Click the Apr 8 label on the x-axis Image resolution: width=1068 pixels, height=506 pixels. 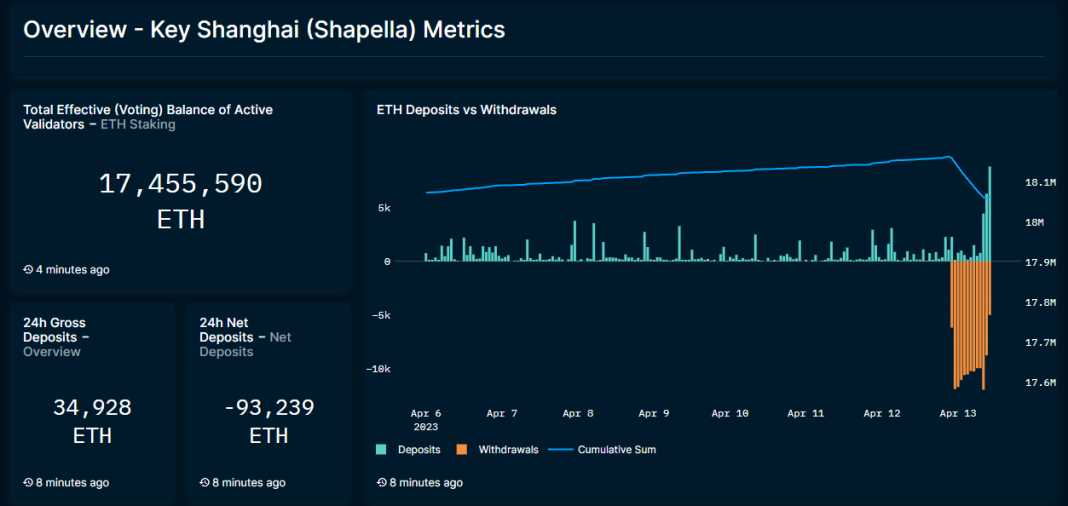(578, 413)
